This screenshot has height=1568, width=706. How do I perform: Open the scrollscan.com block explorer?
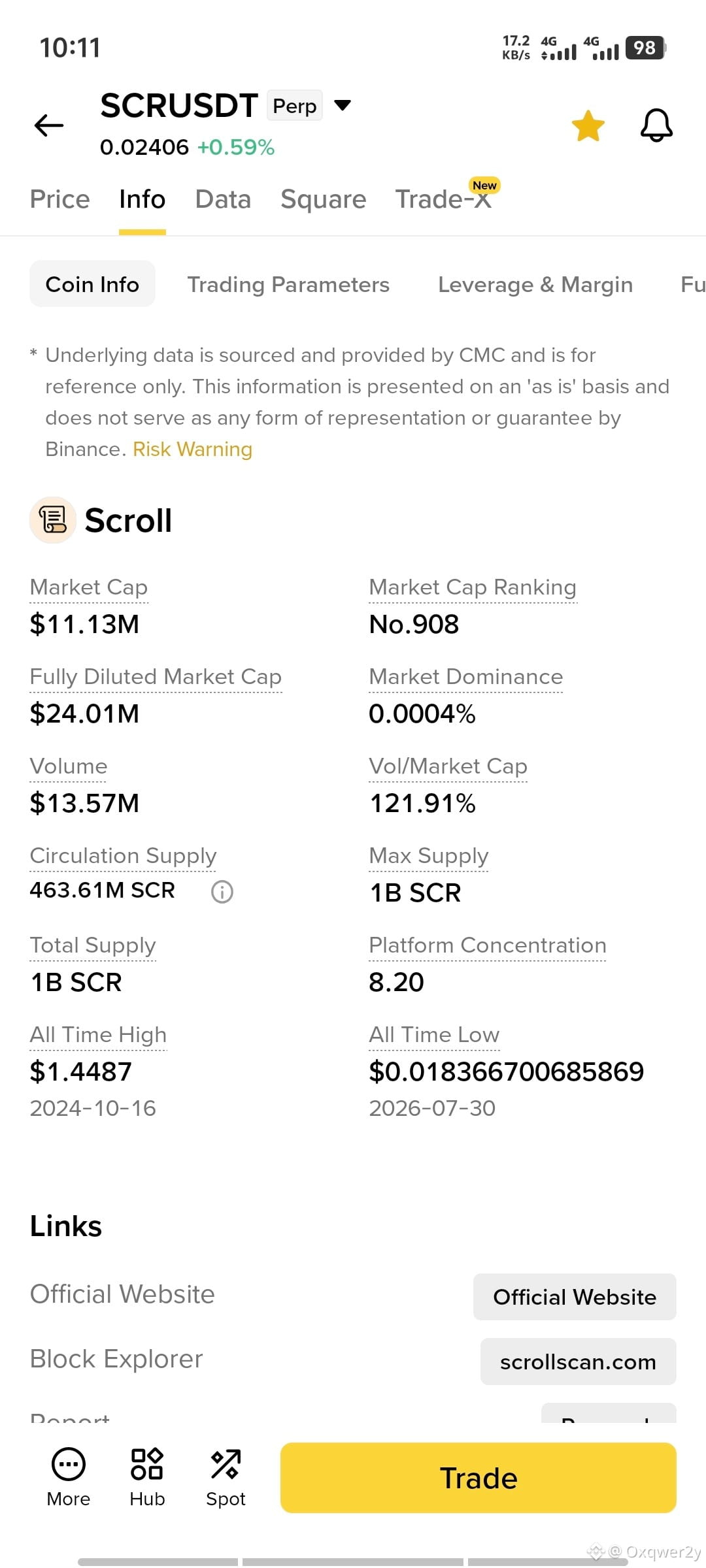[579, 1362]
